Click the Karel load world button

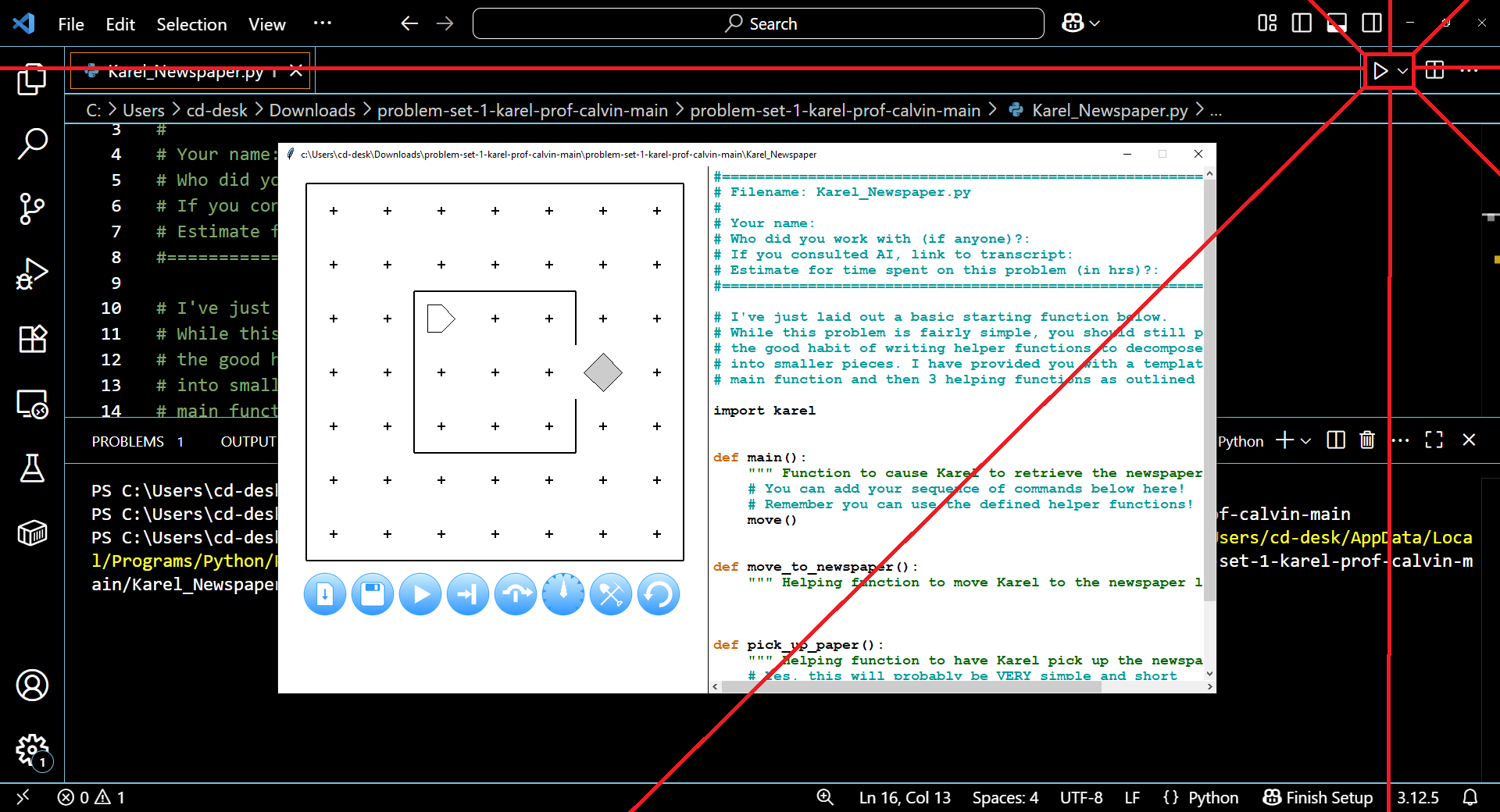pos(325,594)
